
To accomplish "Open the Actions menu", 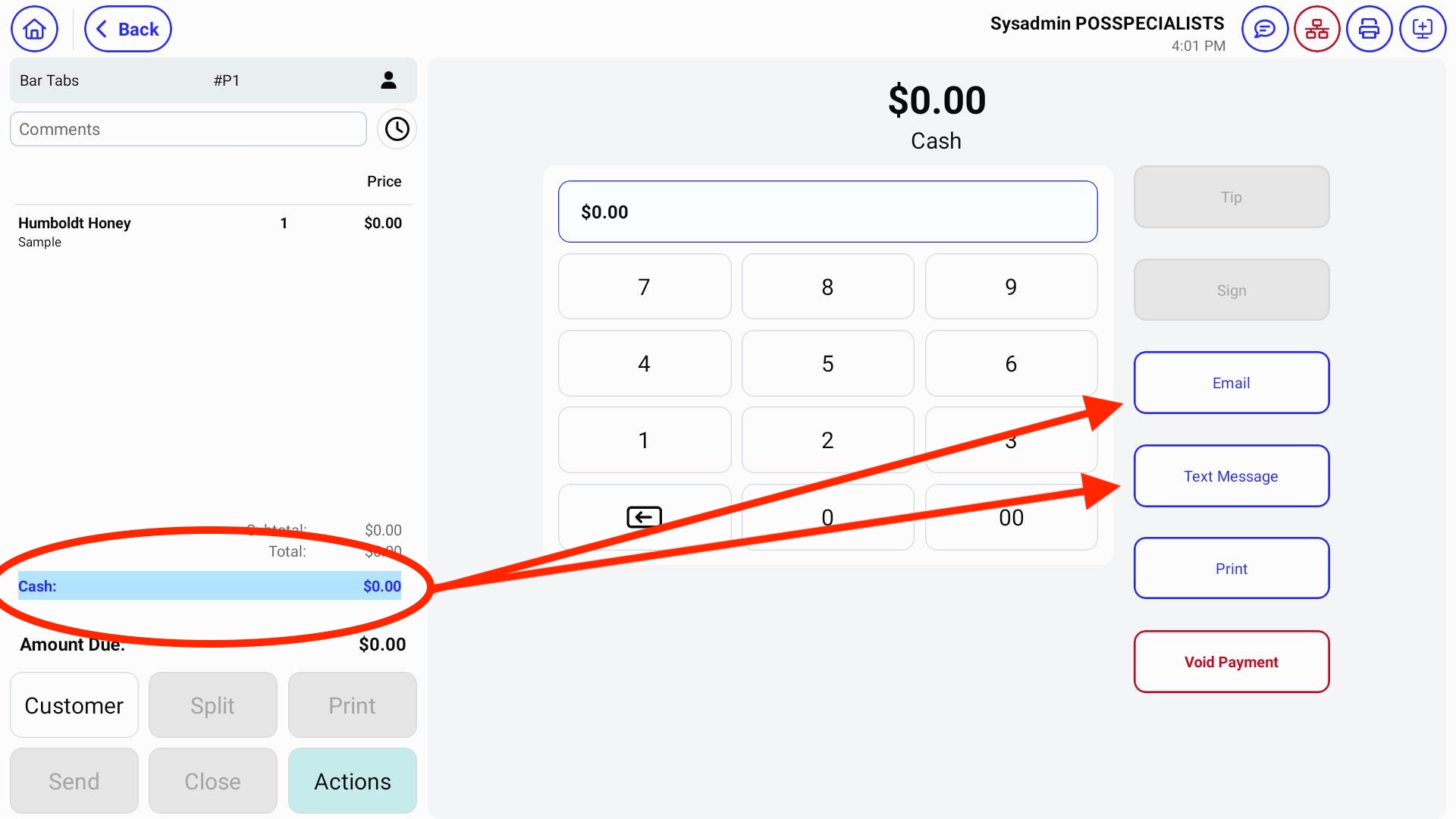I will 353,781.
